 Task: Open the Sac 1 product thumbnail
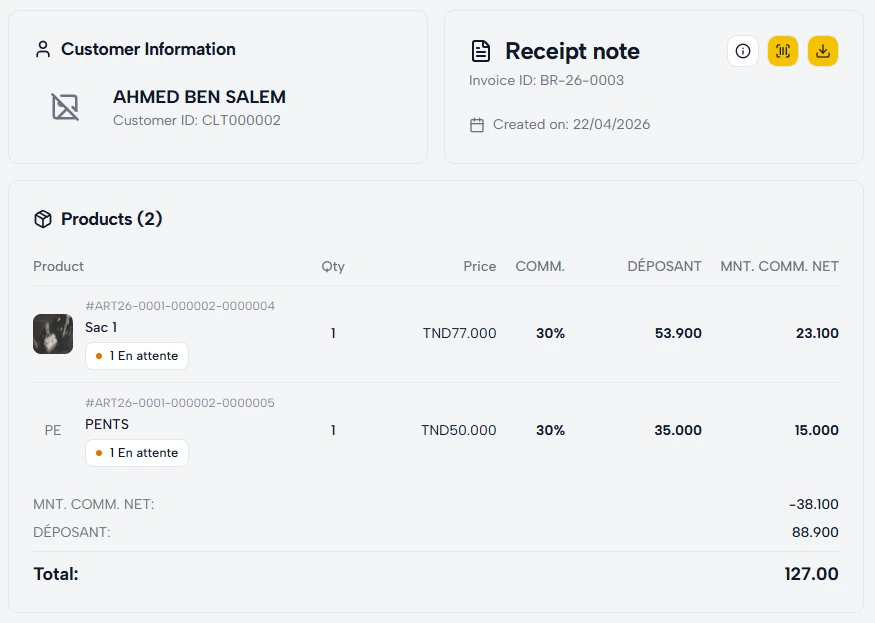pos(53,334)
